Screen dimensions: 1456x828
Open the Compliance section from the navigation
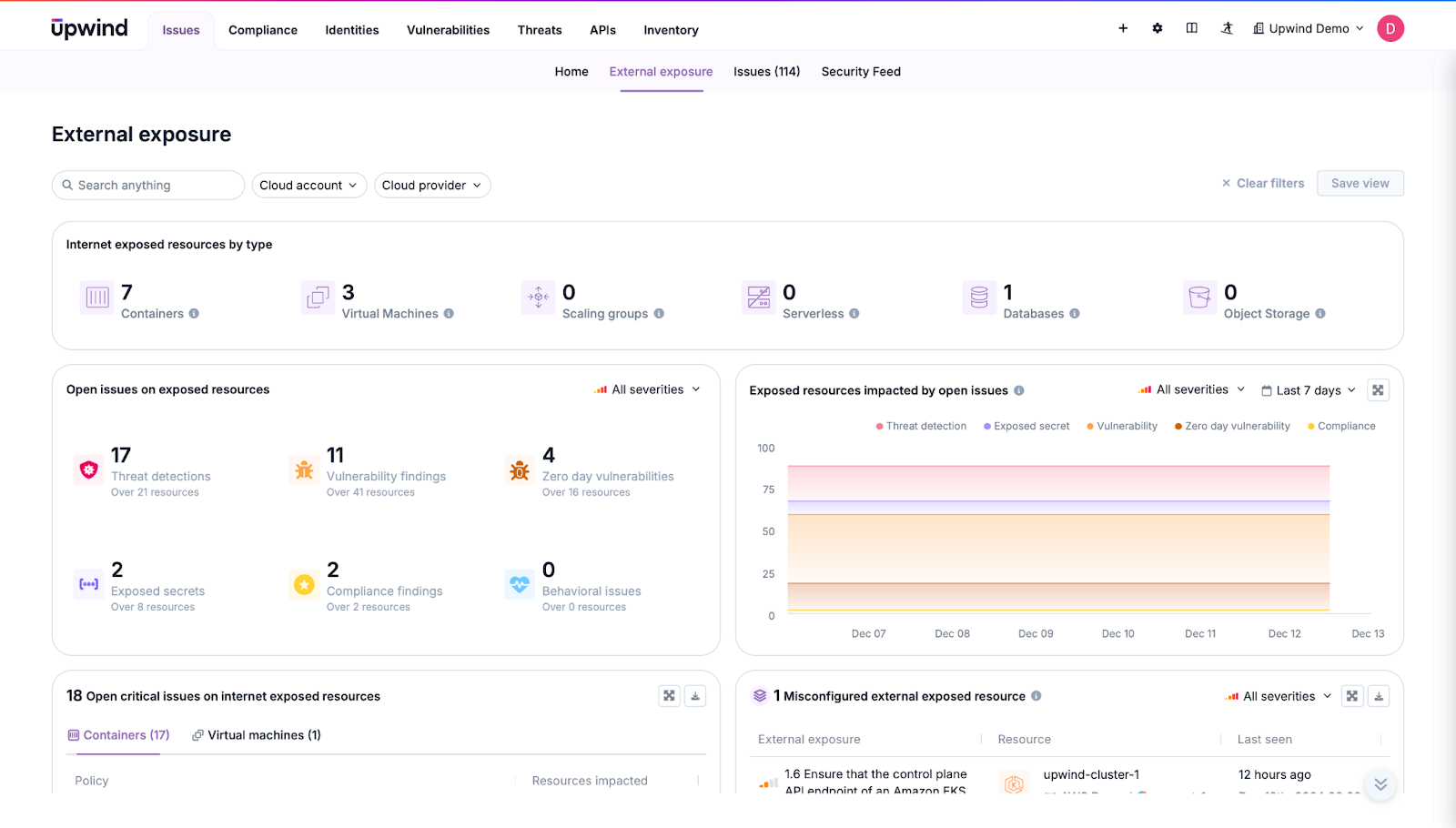263,29
